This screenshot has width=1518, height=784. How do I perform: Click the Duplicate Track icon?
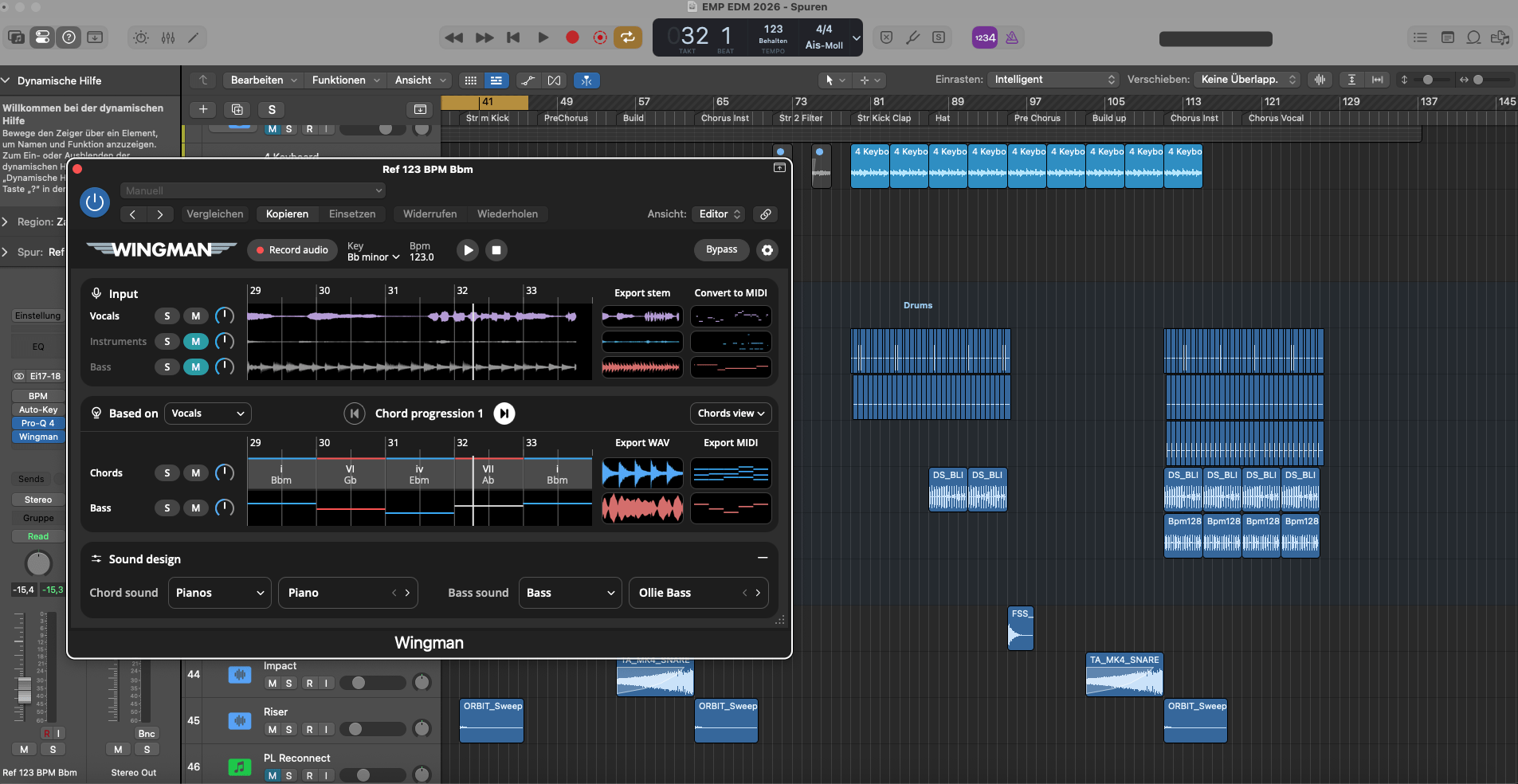coord(237,110)
